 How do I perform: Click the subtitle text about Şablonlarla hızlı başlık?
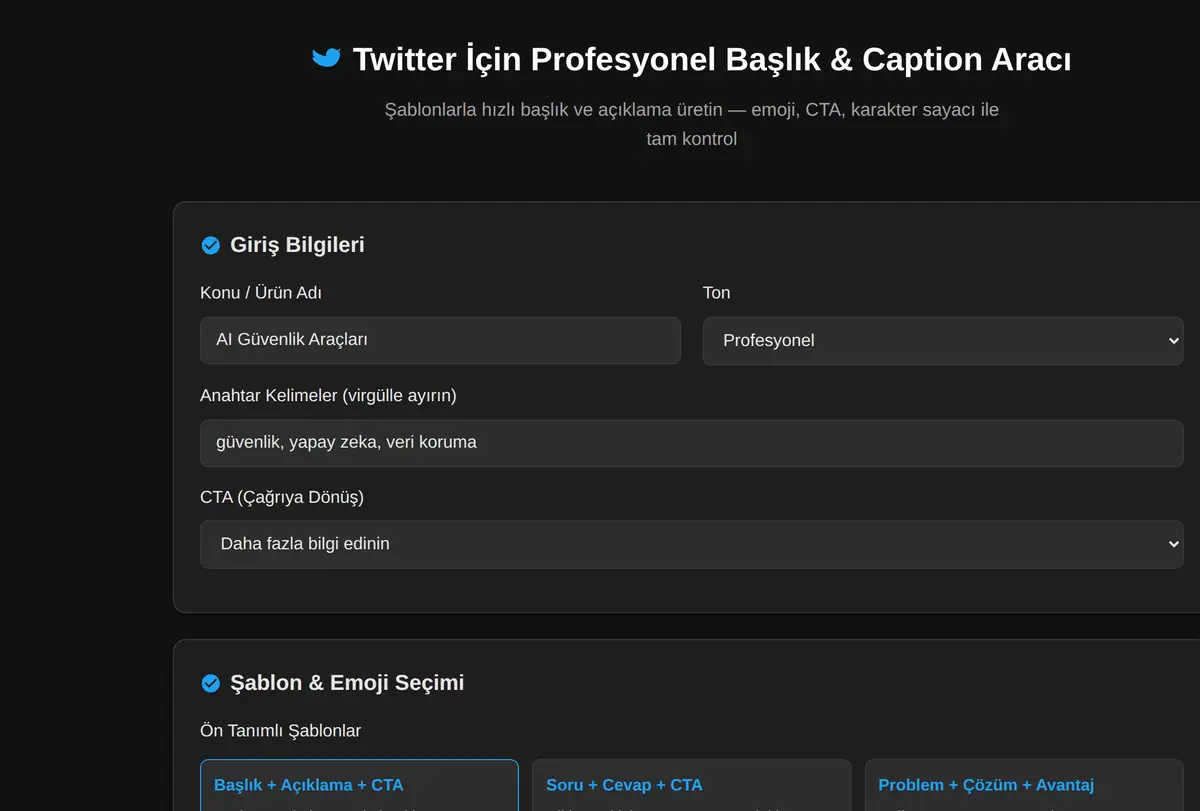click(x=692, y=124)
